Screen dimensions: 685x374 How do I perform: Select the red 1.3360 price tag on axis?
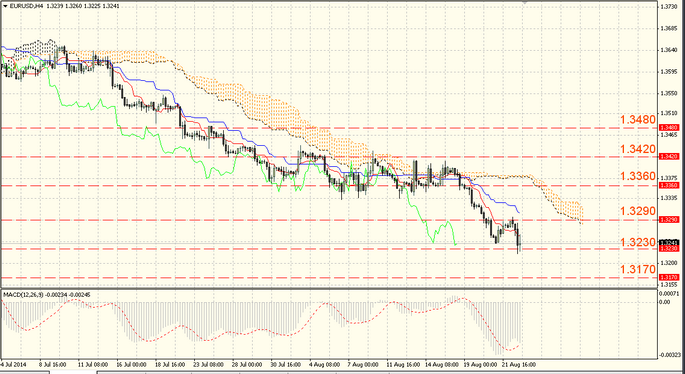[x=668, y=185]
